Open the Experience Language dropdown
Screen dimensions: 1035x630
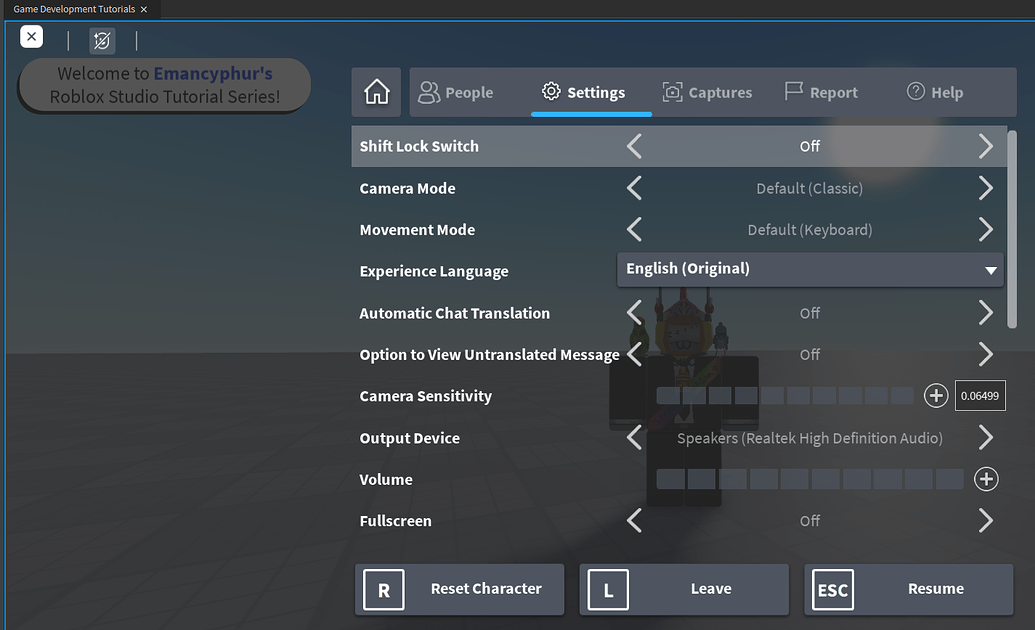[809, 268]
